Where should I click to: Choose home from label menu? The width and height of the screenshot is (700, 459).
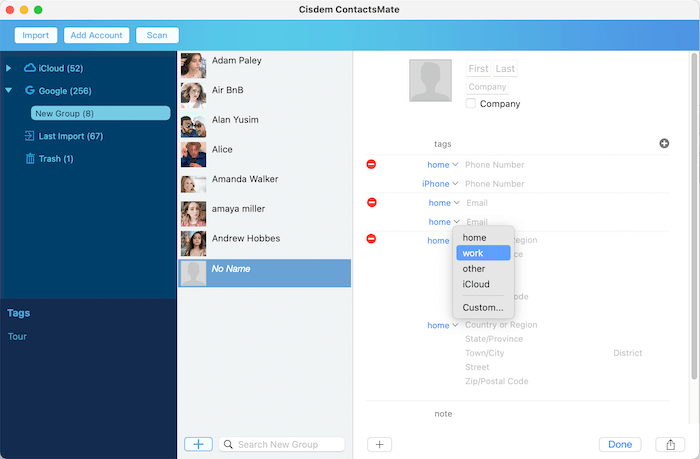pyautogui.click(x=483, y=238)
